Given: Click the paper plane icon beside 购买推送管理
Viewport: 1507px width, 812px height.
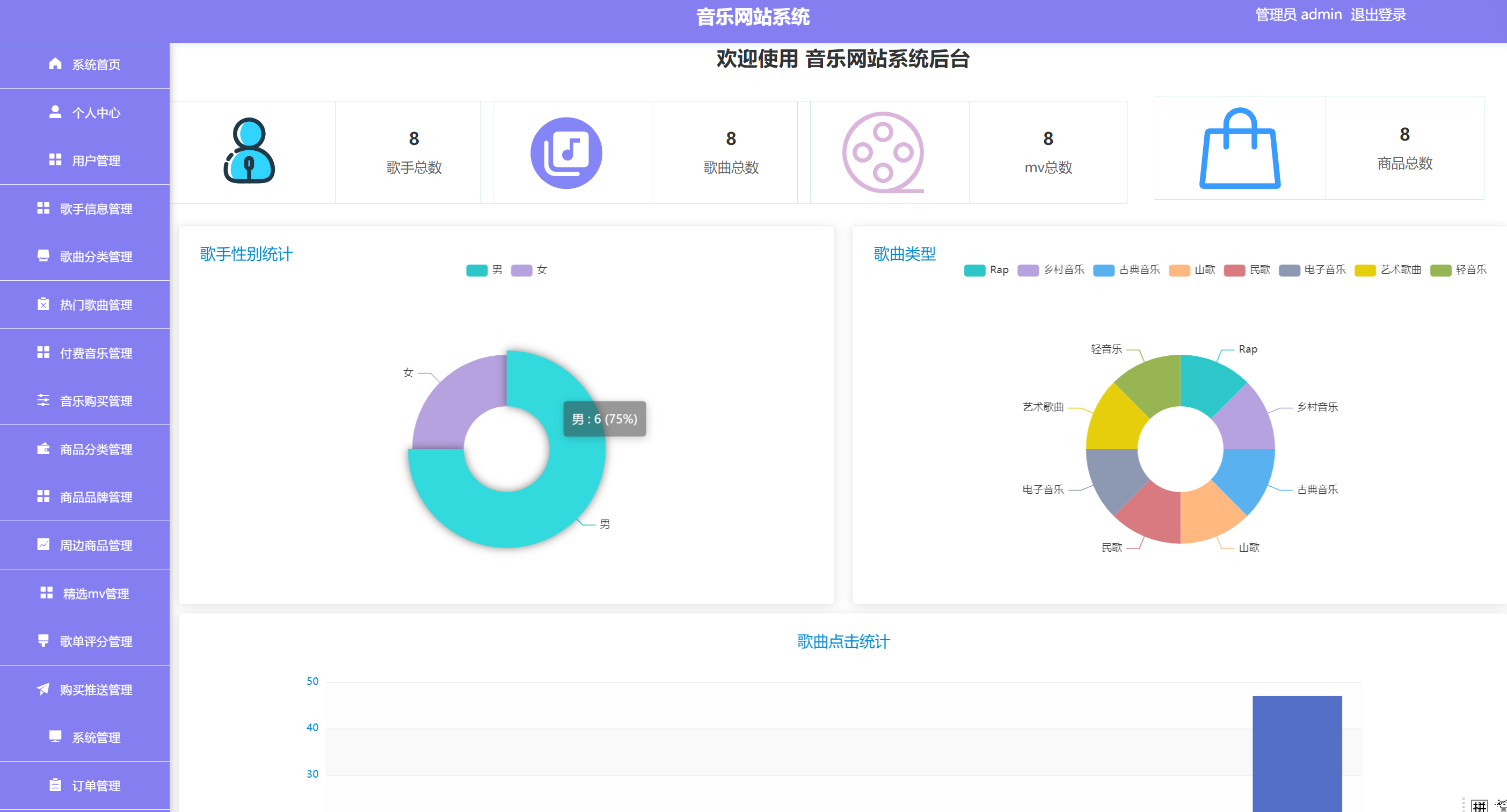Looking at the screenshot, I should tap(43, 689).
